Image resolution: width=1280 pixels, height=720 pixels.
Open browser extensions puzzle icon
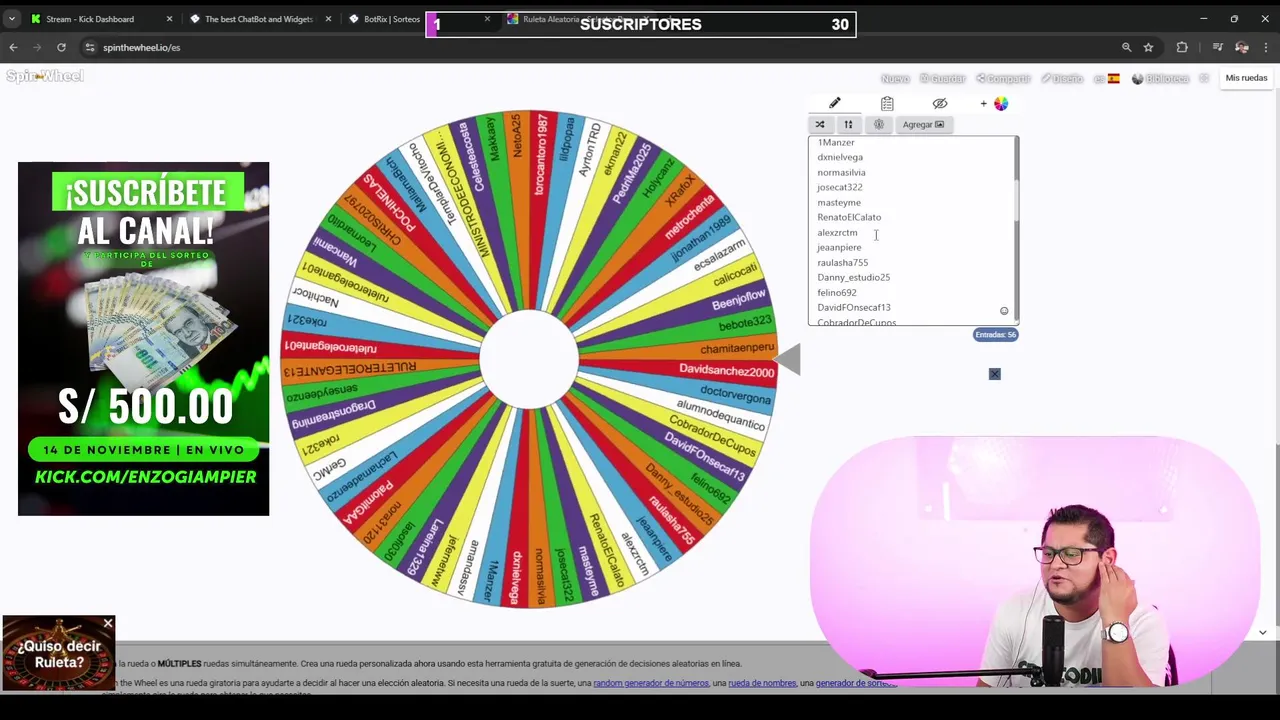point(1182,47)
